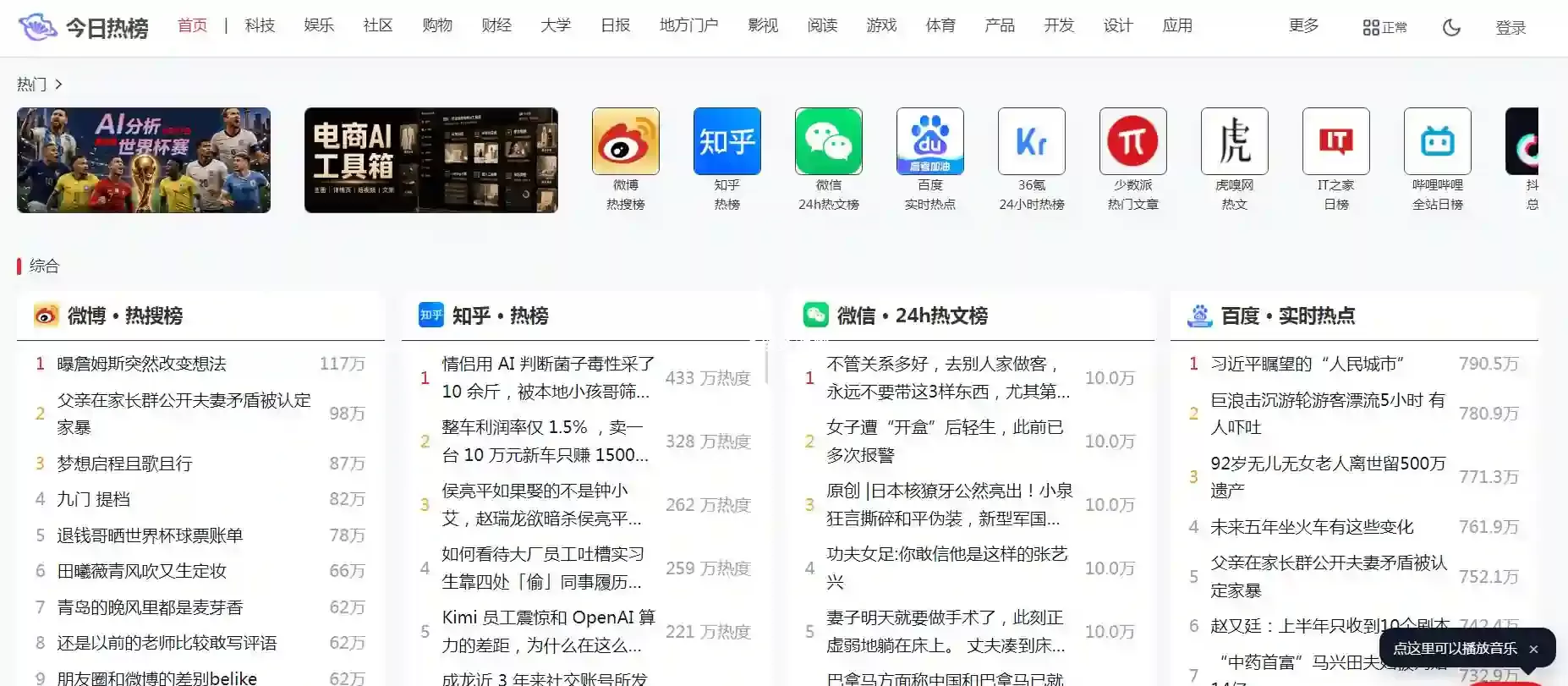1568x686 pixels.
Task: Open 退钱哥晒世界杯球票账单 topic
Action: click(x=150, y=535)
